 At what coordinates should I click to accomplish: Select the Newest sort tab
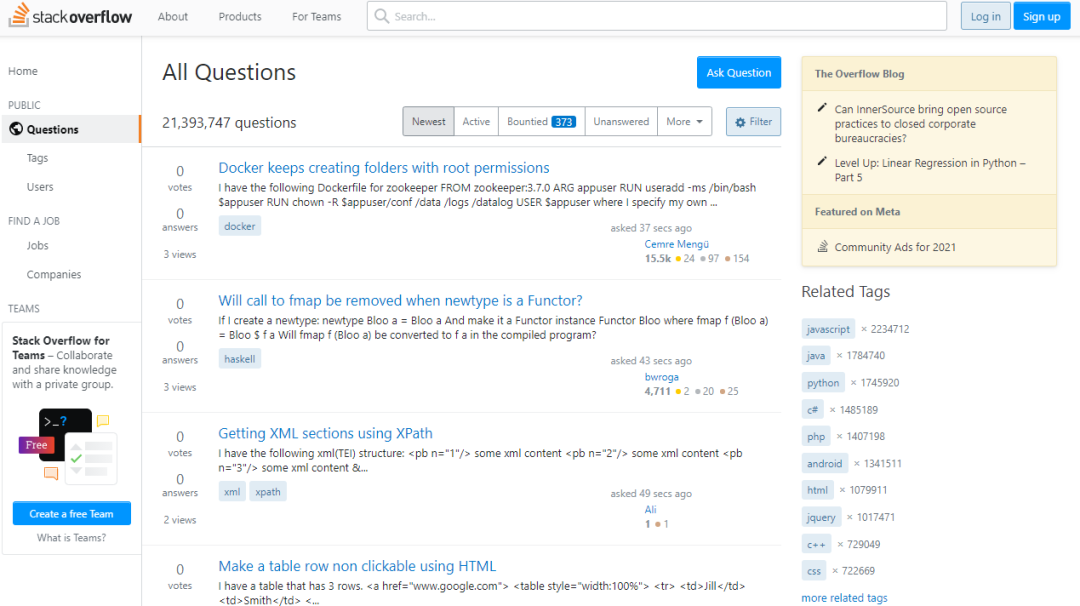[428, 121]
